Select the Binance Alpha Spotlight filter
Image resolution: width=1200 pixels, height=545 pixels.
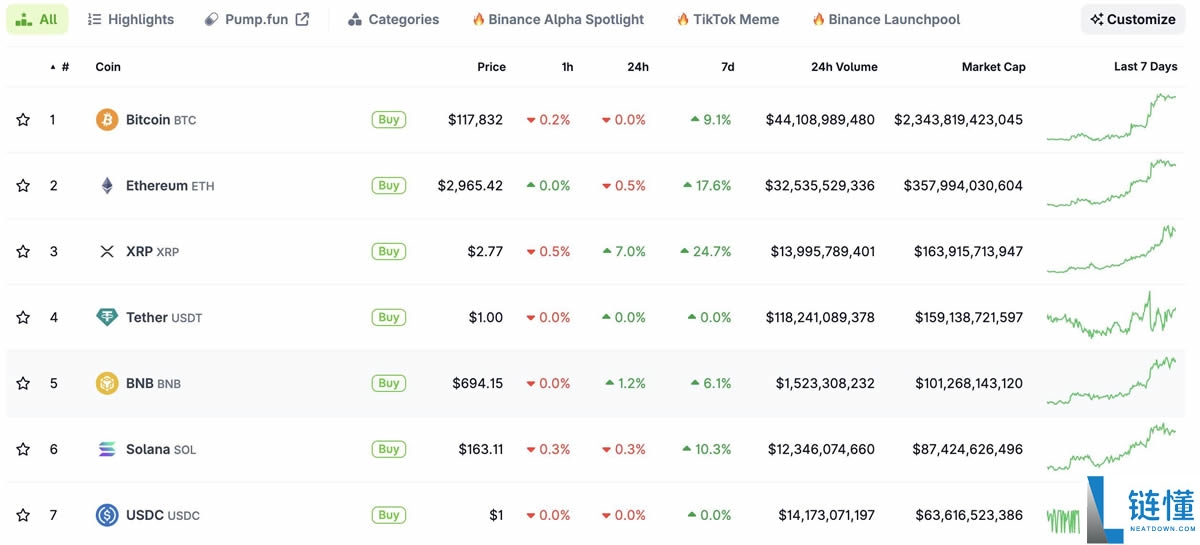click(558, 19)
